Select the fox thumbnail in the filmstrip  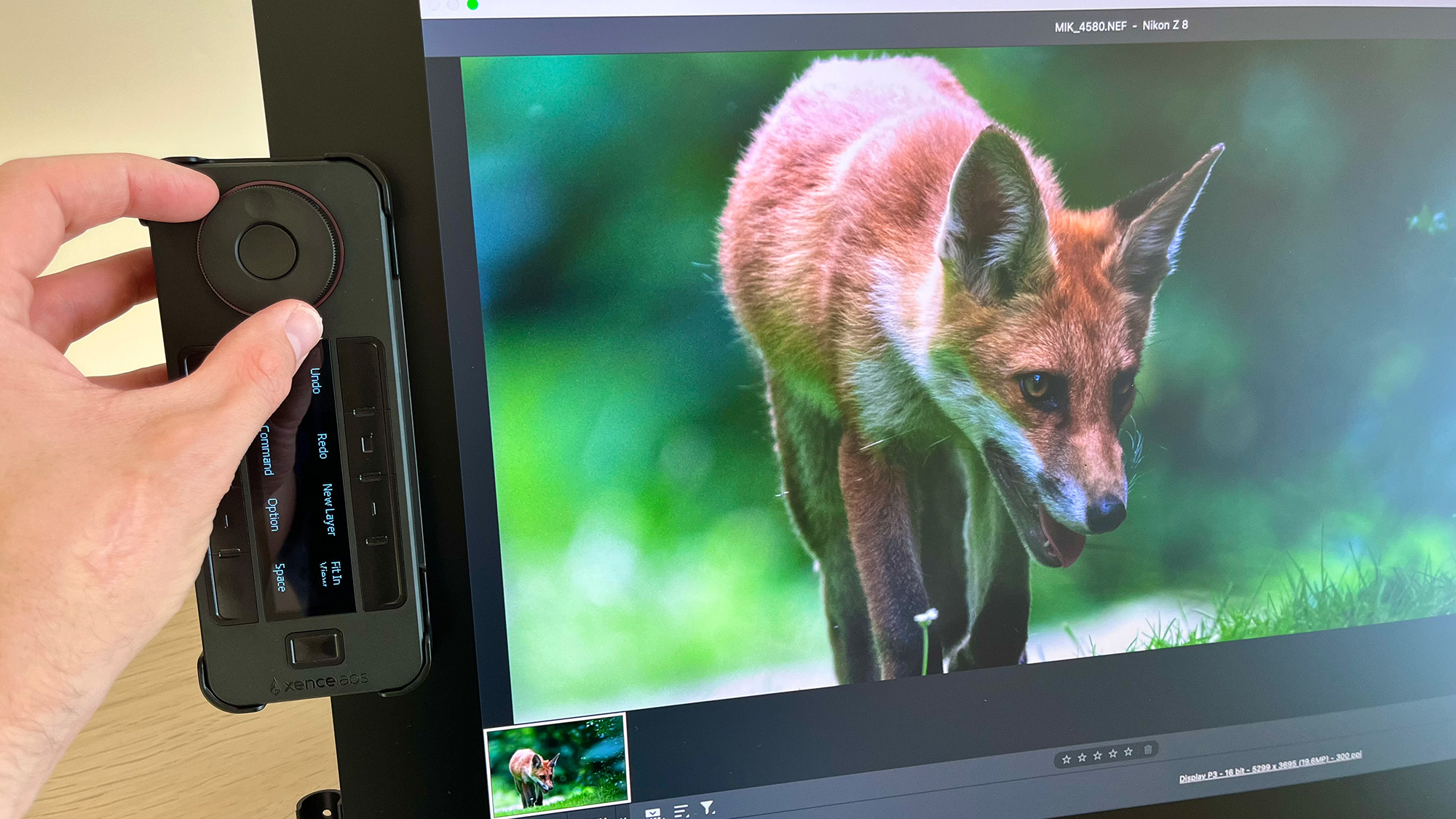tap(558, 764)
